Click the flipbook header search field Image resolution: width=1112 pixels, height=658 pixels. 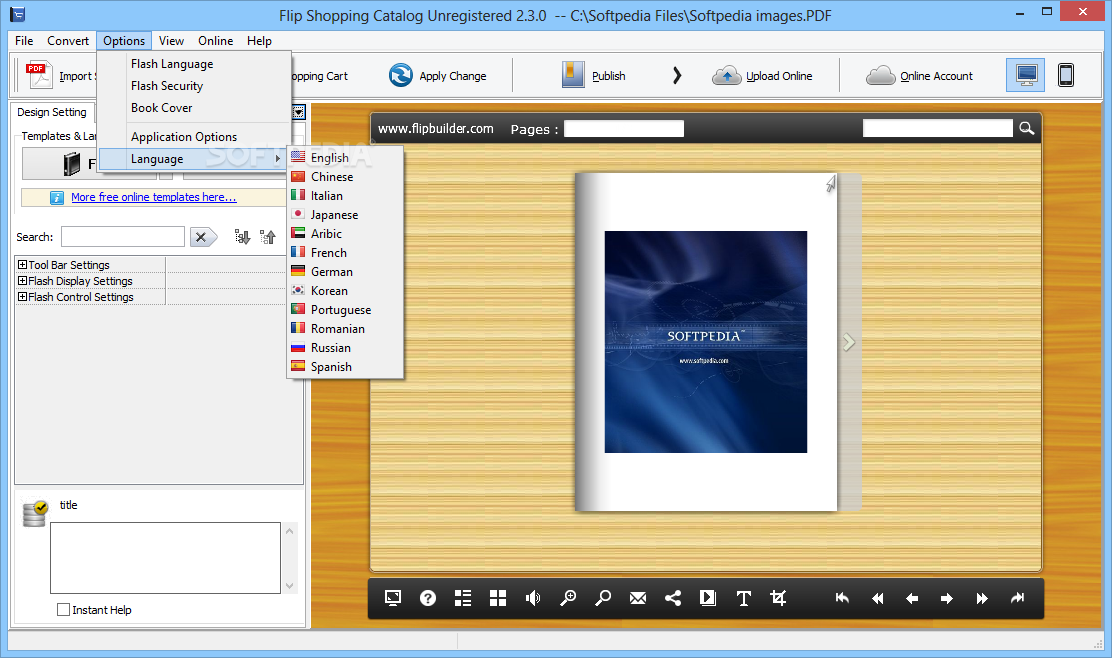click(x=938, y=128)
